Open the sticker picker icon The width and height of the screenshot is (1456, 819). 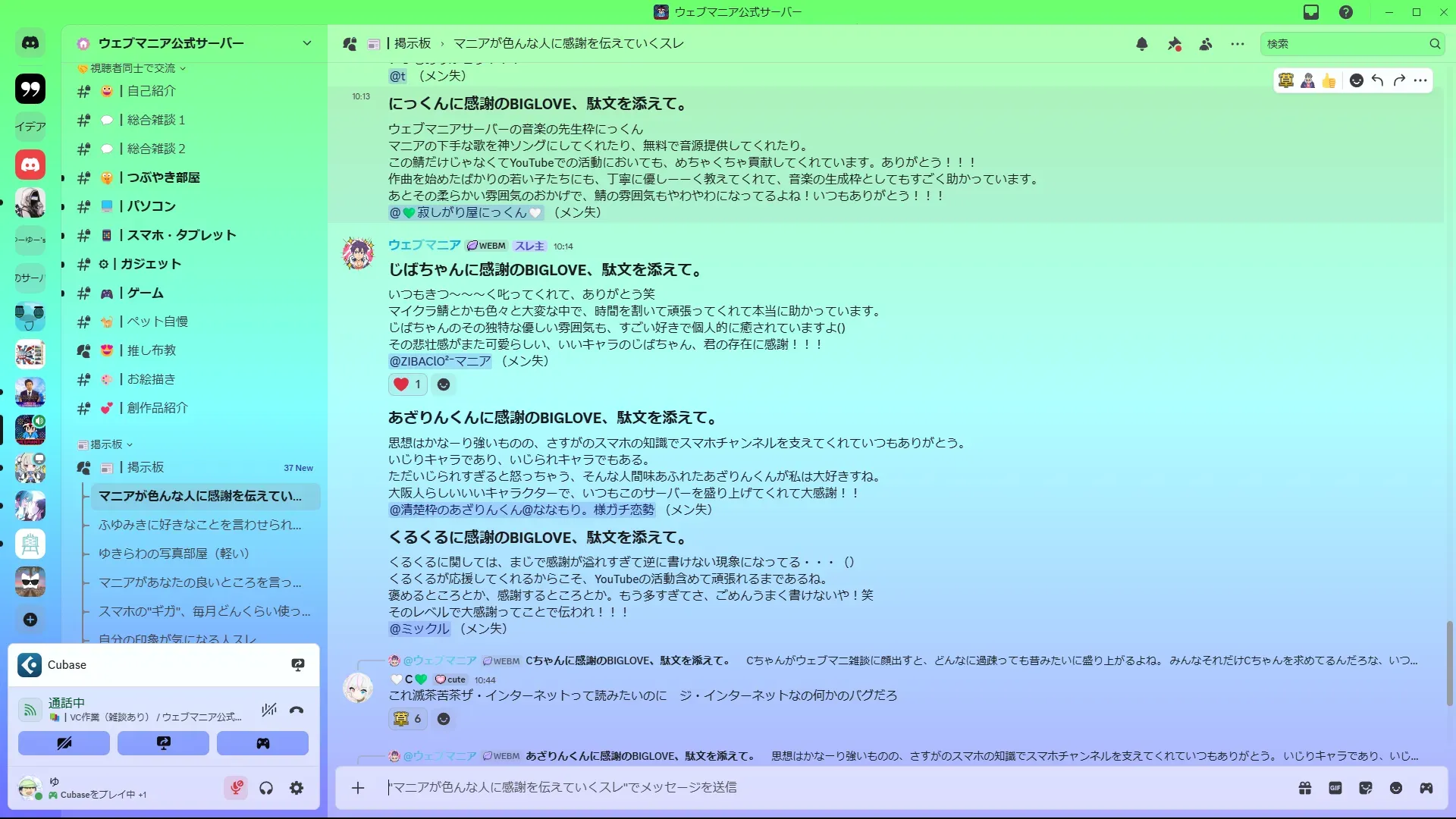coord(1366,788)
